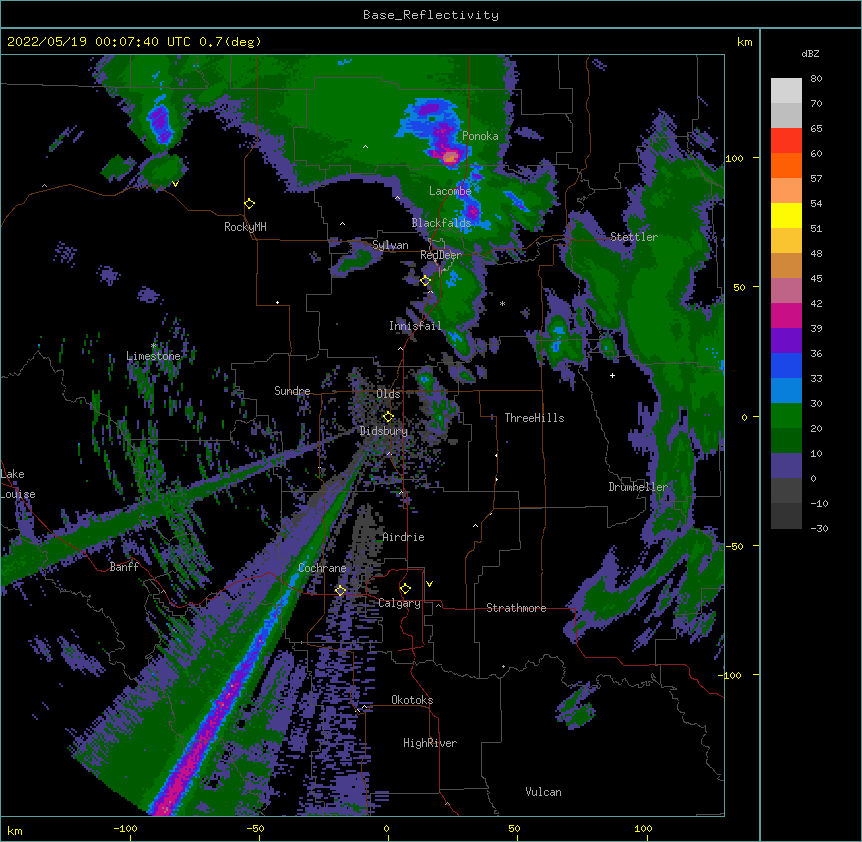
Task: Click the Airdrie city label
Action: tap(404, 537)
